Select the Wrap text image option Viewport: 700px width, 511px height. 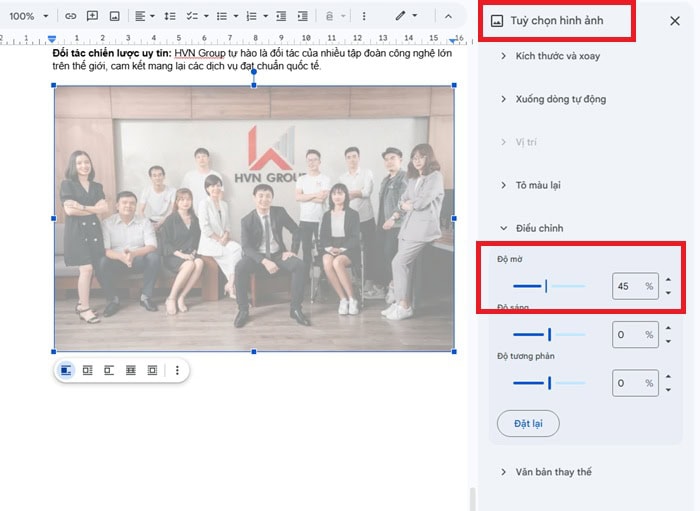click(88, 370)
